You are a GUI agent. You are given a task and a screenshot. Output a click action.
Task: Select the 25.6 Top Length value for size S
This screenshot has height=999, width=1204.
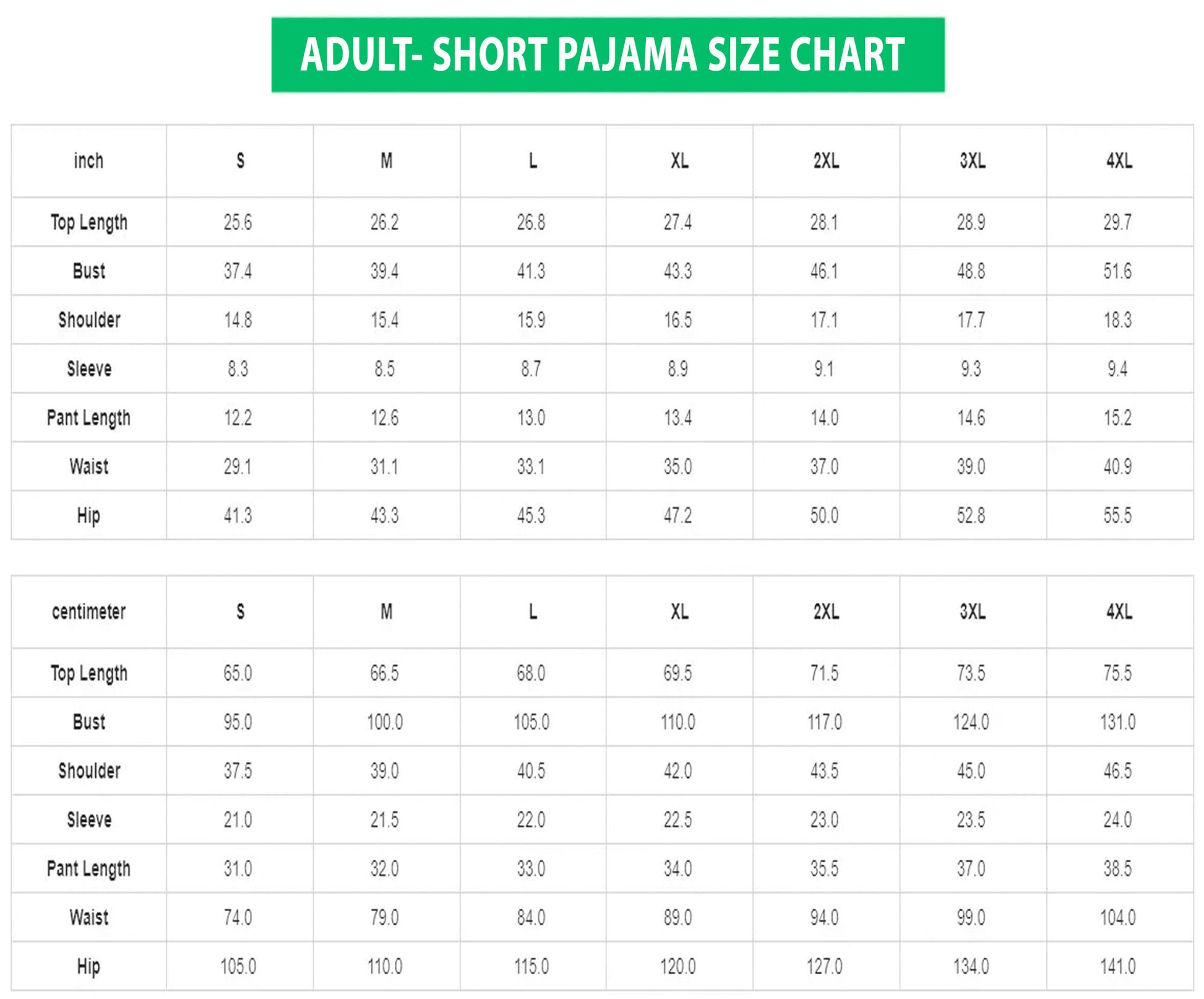[238, 222]
